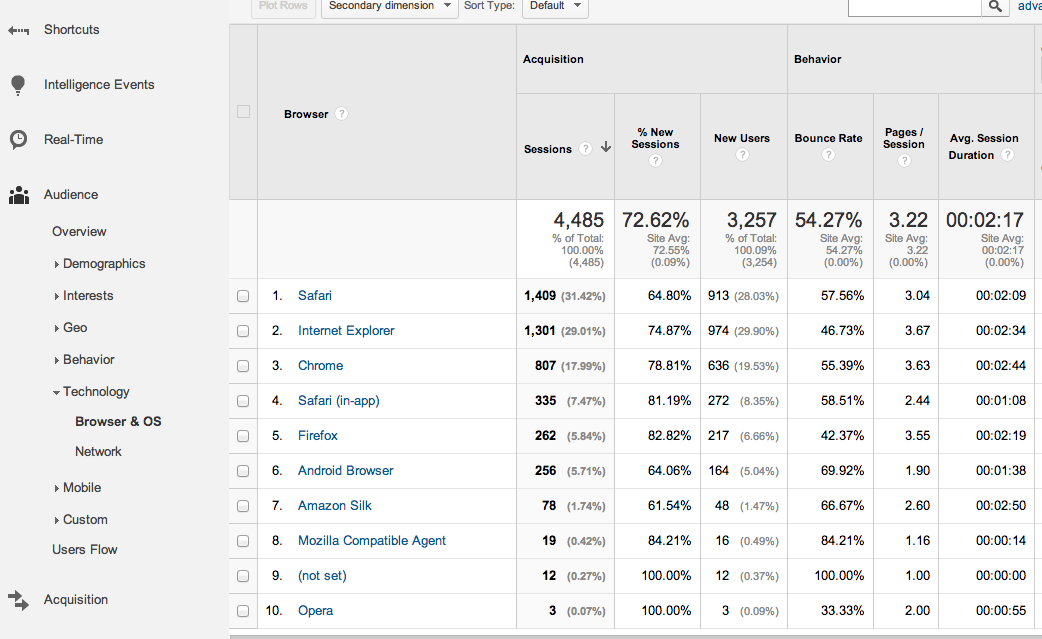Click help icon under Bounce Rate header
1042x639 pixels.
click(828, 155)
